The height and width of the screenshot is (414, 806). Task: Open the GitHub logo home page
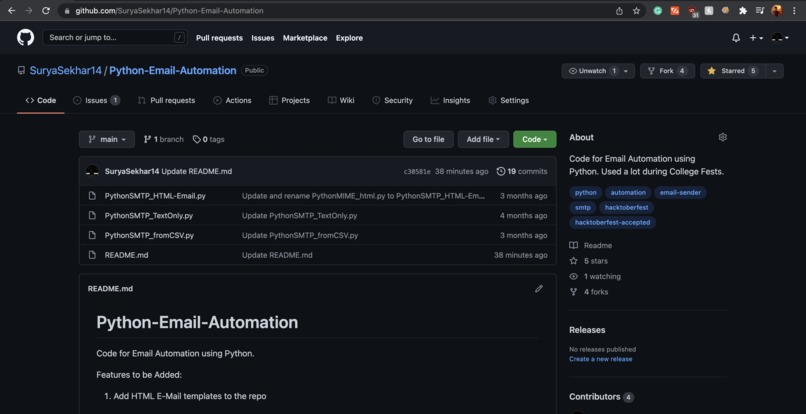click(25, 38)
